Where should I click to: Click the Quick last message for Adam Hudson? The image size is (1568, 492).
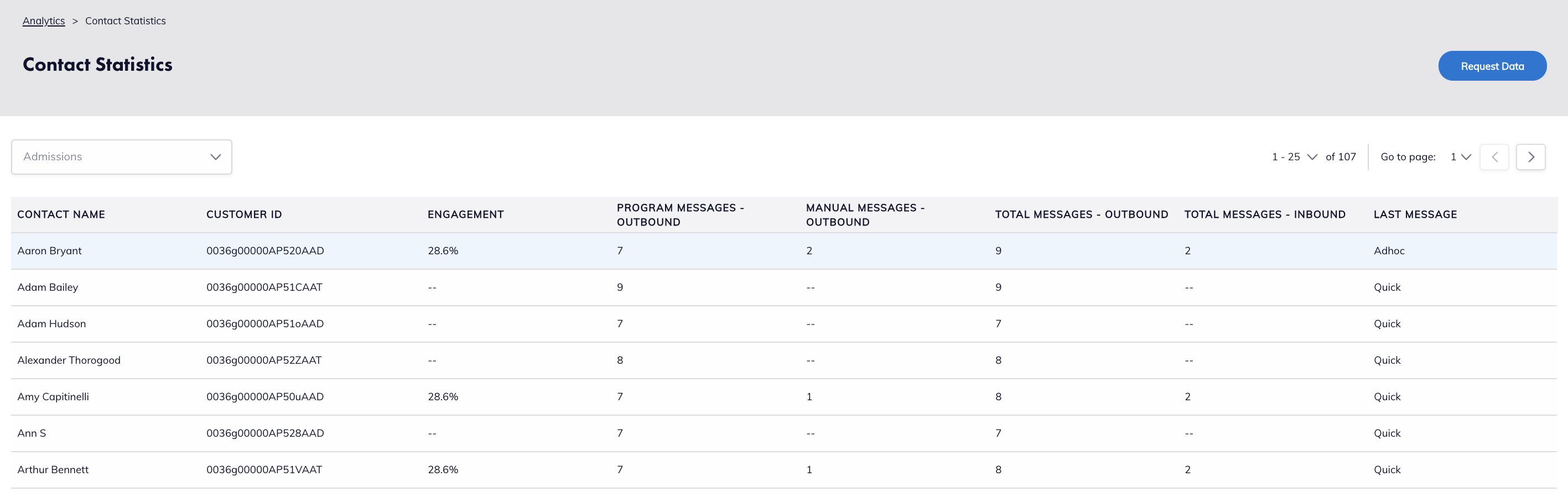1387,323
